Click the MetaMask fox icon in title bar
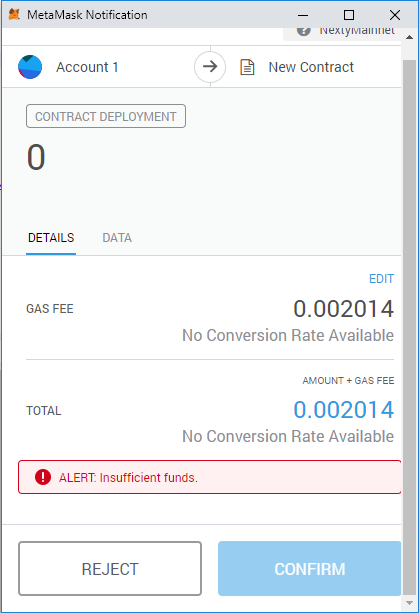 pos(14,14)
